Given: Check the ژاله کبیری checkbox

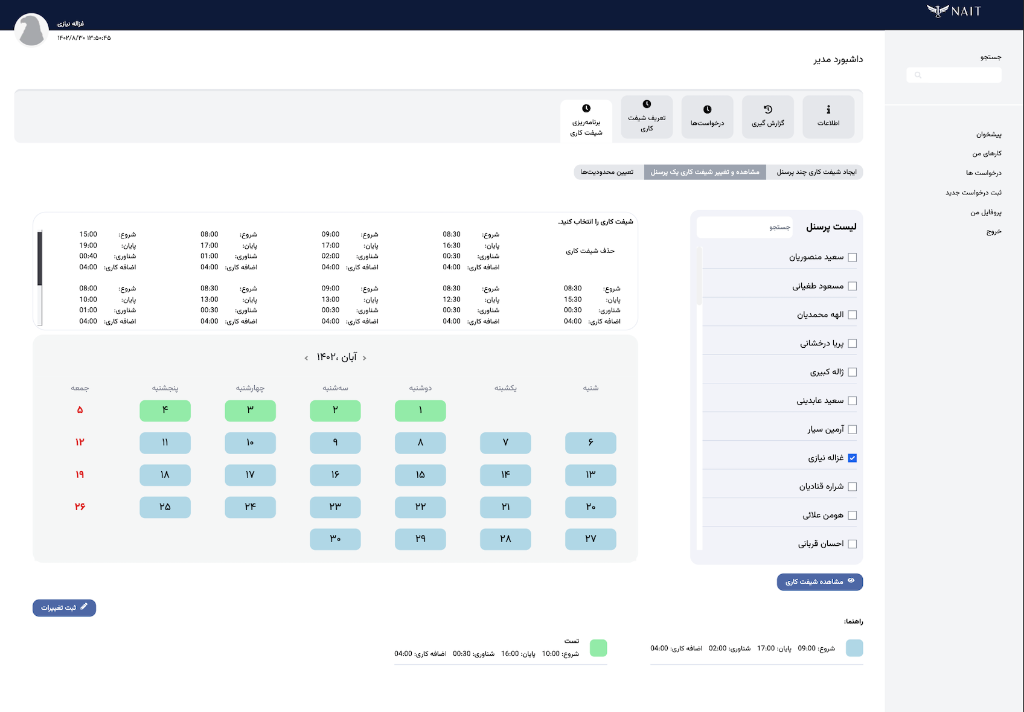Looking at the screenshot, I should (852, 372).
